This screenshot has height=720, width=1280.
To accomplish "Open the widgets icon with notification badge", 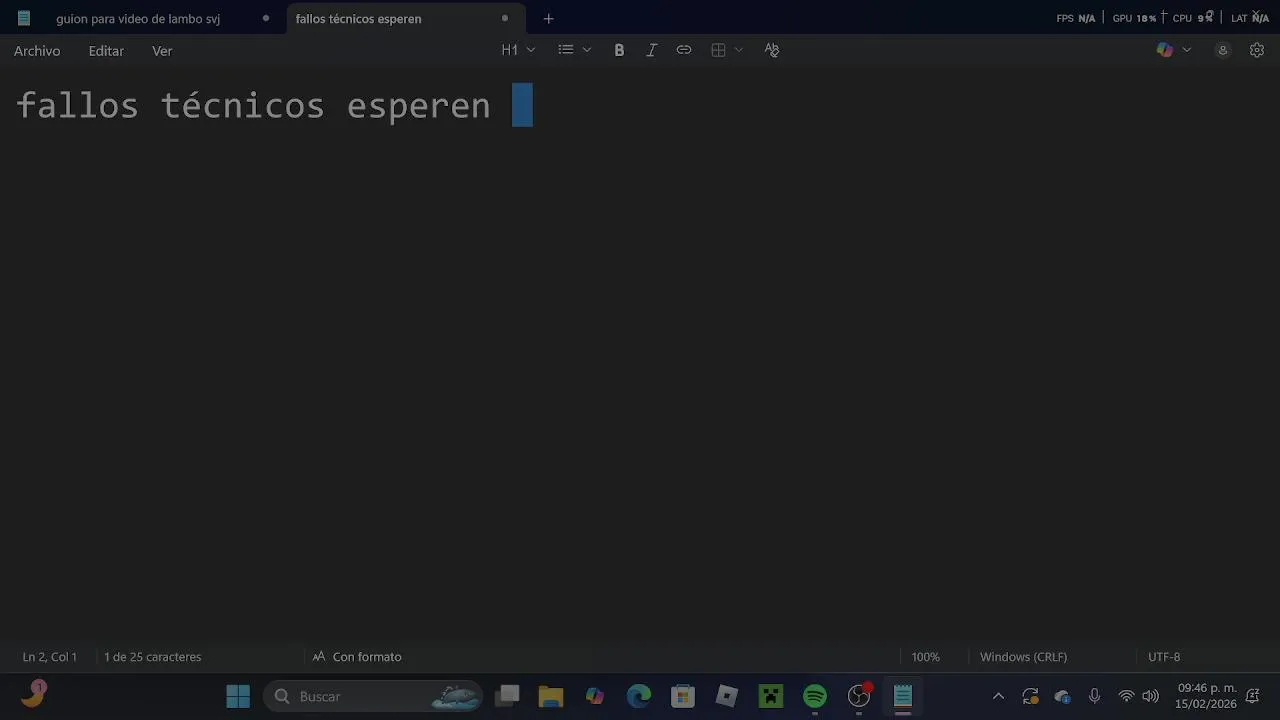I will click(33, 694).
